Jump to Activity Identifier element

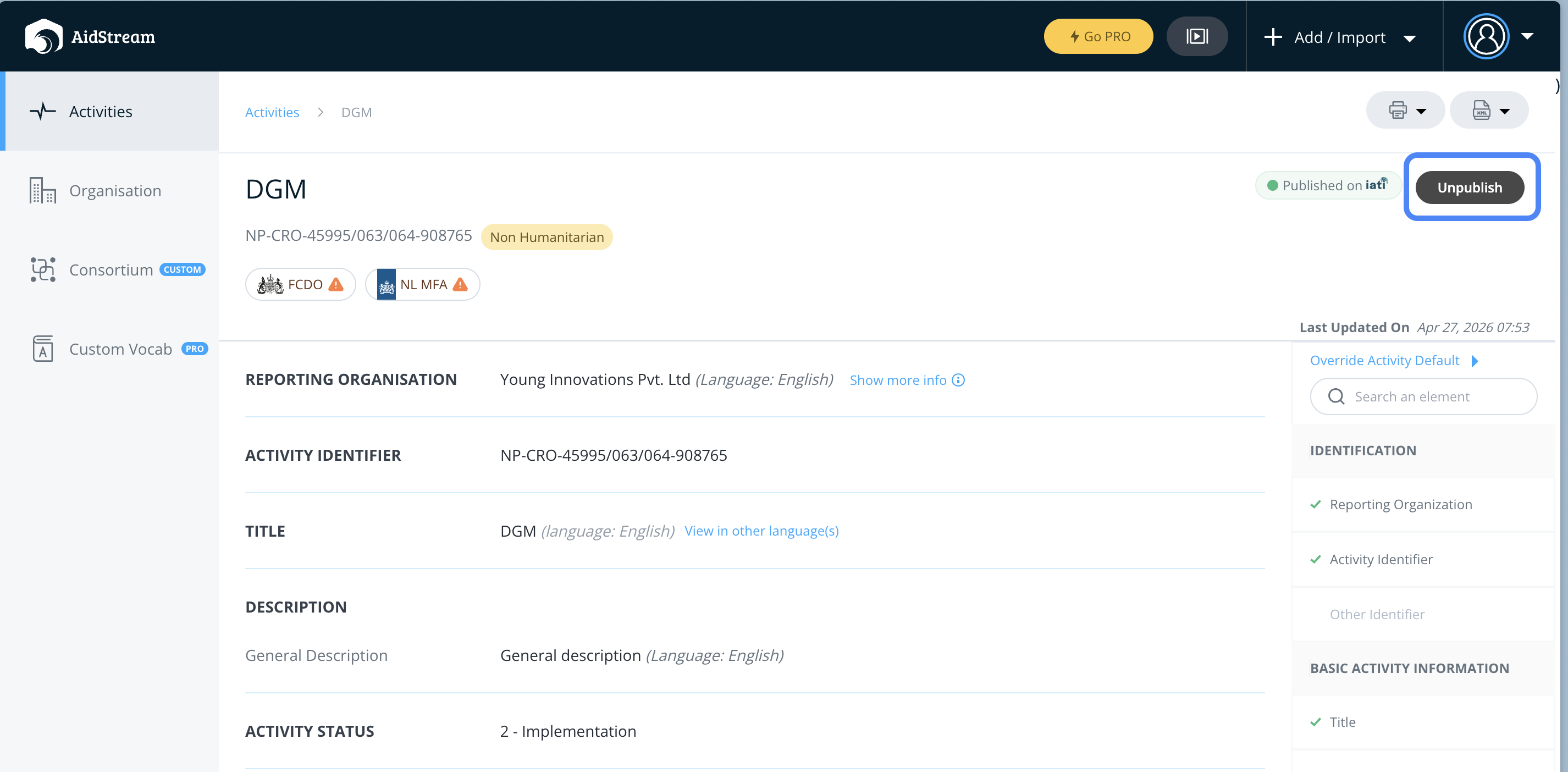pos(1423,559)
